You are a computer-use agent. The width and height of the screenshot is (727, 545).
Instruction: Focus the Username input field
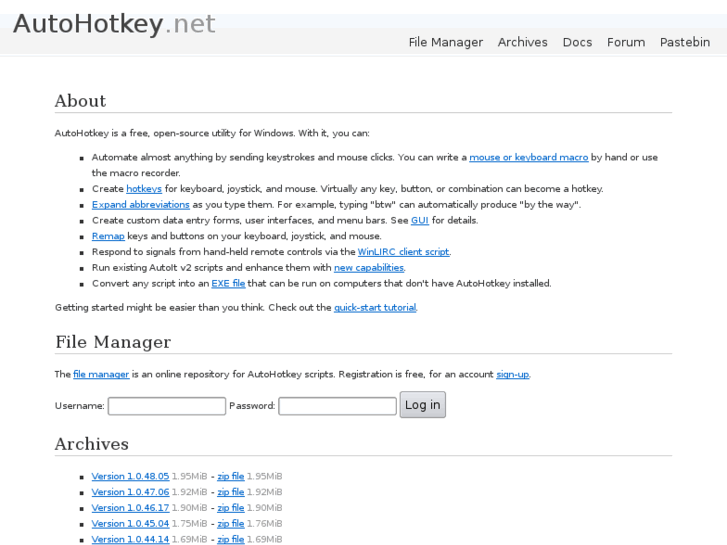[167, 406]
